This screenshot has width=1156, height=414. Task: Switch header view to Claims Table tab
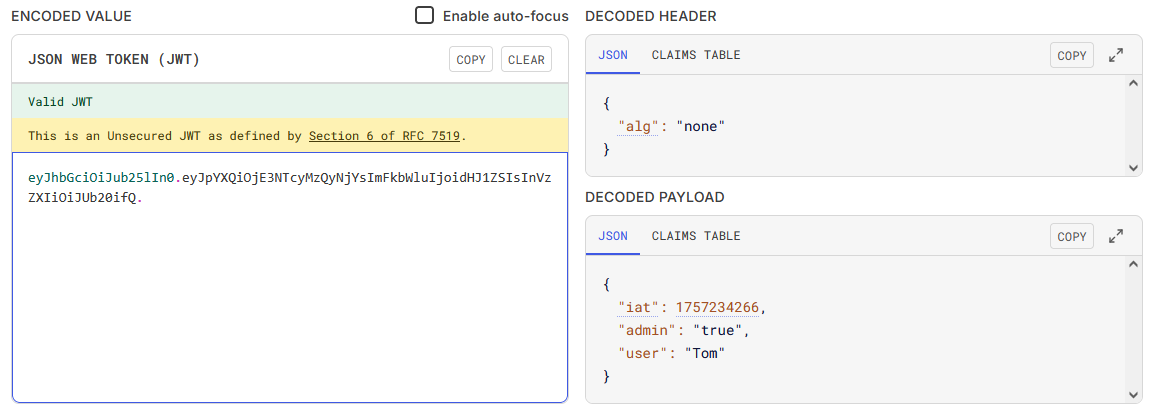[x=696, y=56]
